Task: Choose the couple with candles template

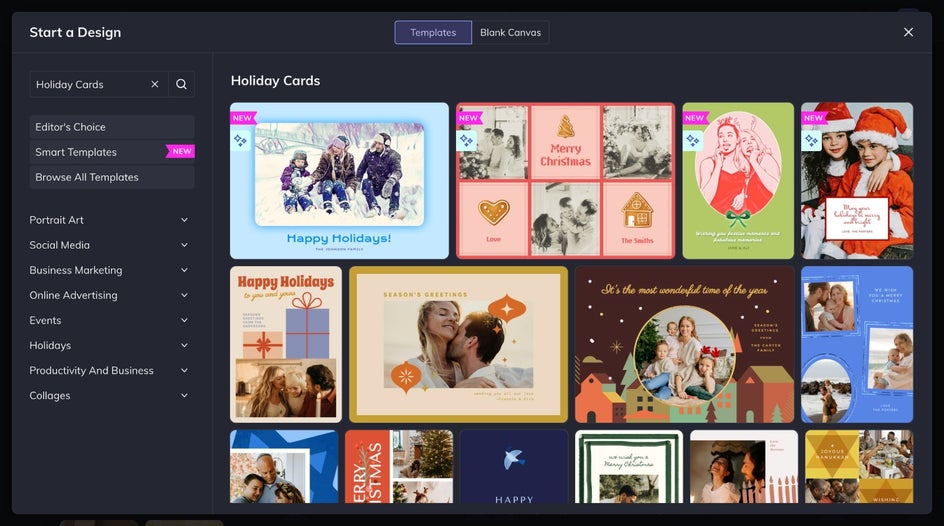Action: (x=744, y=466)
